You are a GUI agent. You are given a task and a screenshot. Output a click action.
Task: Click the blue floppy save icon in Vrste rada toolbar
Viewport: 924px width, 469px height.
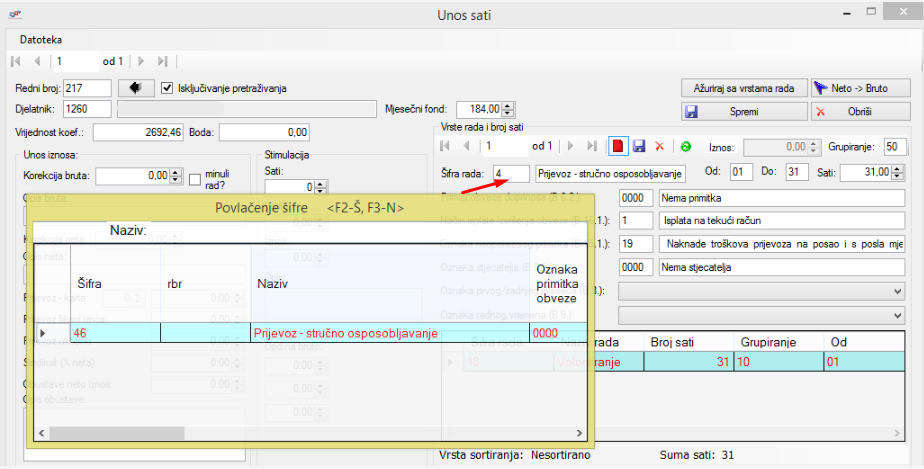[639, 146]
